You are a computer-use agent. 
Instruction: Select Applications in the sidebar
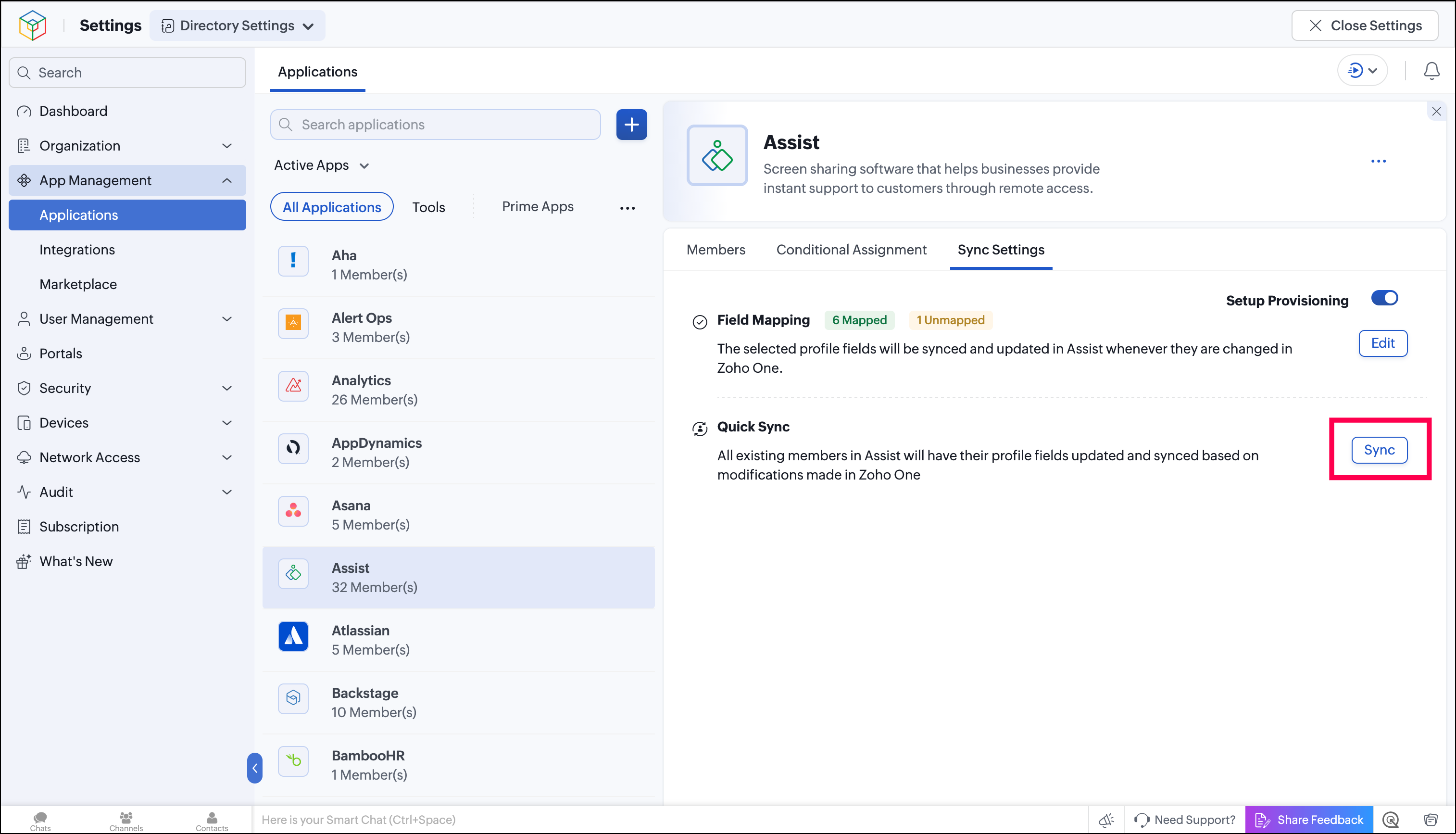[x=127, y=215]
